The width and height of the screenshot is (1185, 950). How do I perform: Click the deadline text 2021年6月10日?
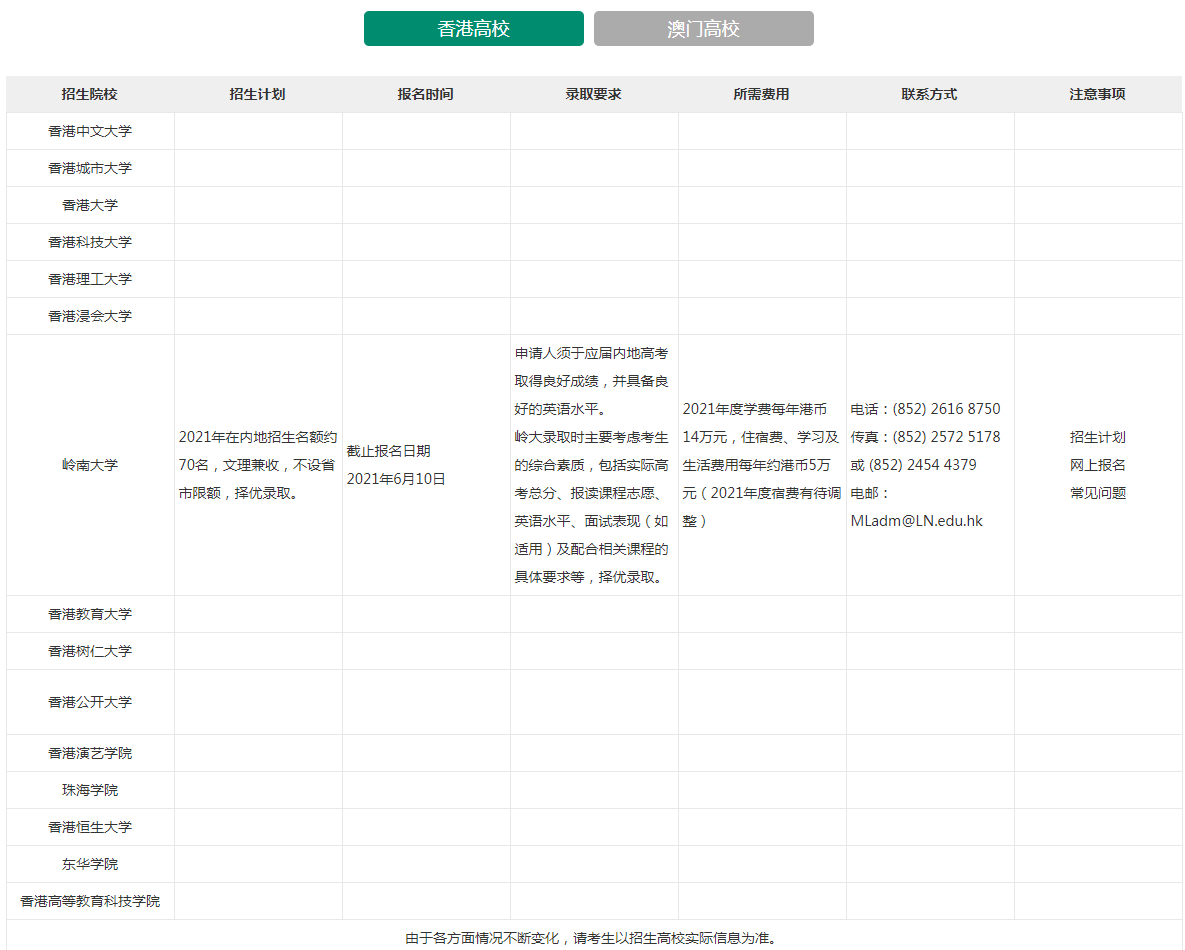click(396, 479)
